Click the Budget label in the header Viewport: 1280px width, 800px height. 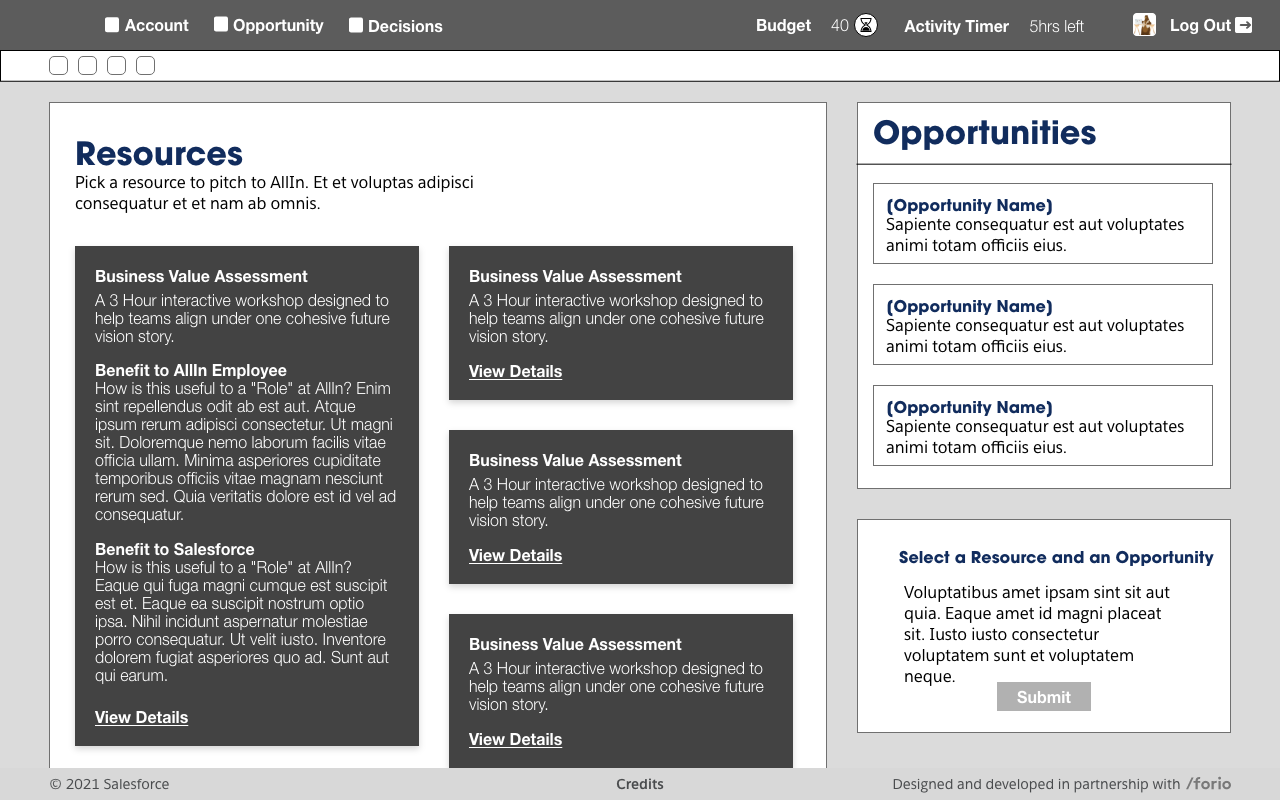click(x=783, y=25)
